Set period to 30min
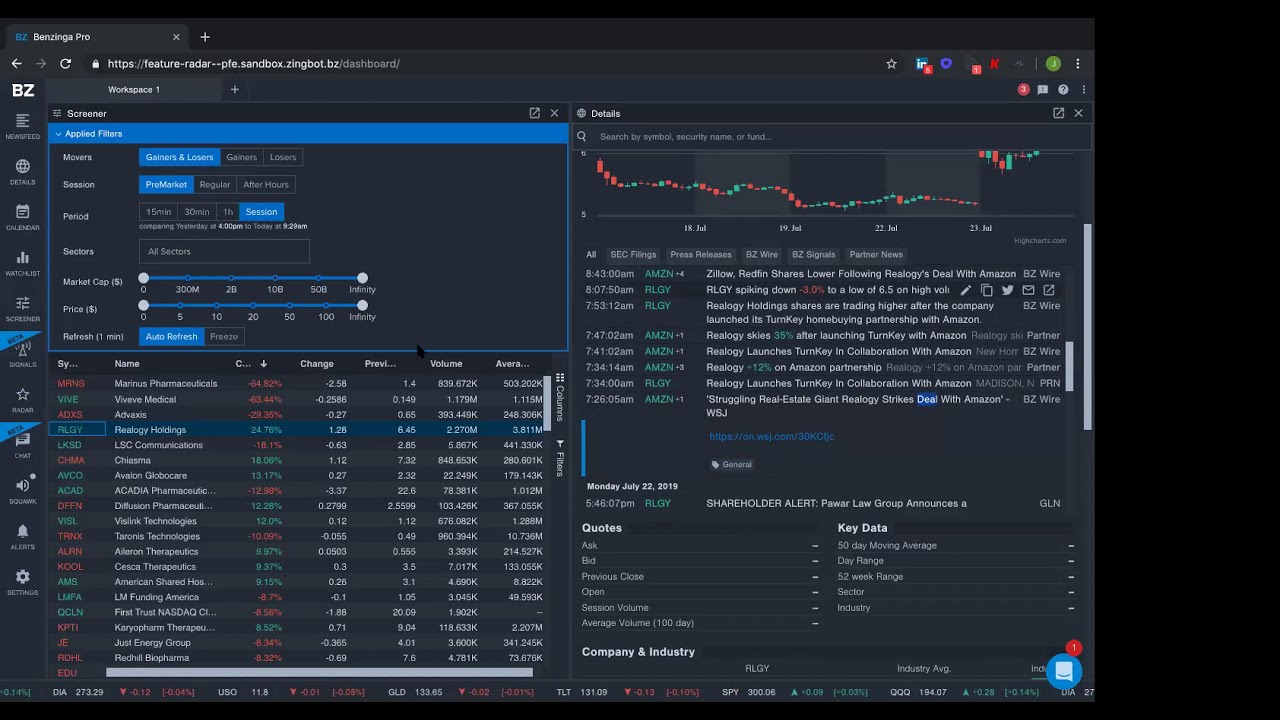The height and width of the screenshot is (720, 1280). pos(197,212)
